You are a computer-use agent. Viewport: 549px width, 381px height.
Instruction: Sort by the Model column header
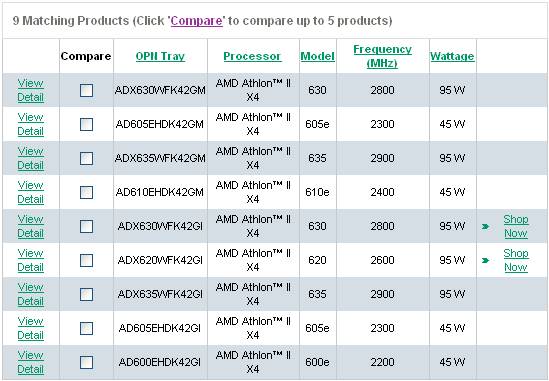click(x=318, y=56)
